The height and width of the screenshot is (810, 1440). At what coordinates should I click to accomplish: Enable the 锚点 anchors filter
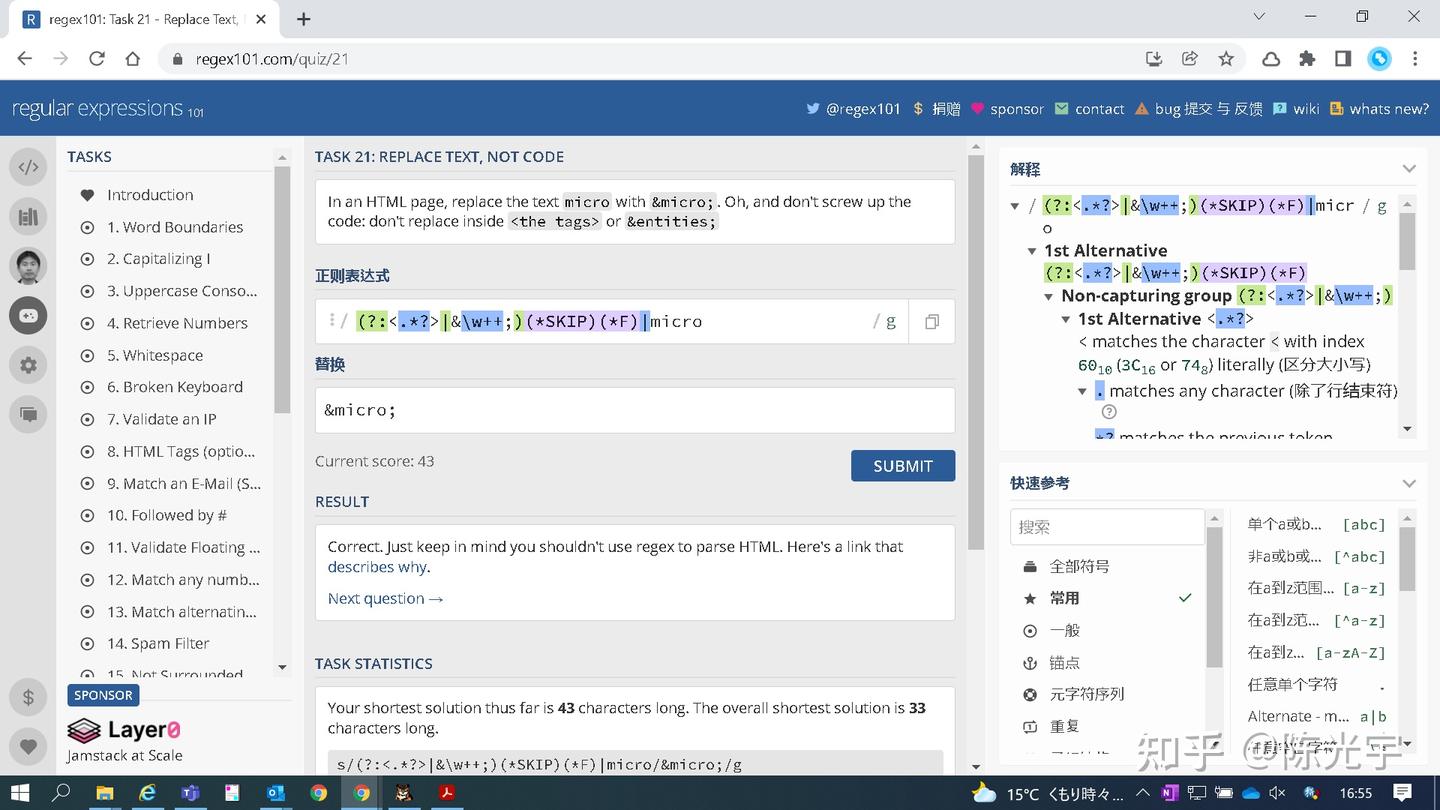click(x=1062, y=662)
